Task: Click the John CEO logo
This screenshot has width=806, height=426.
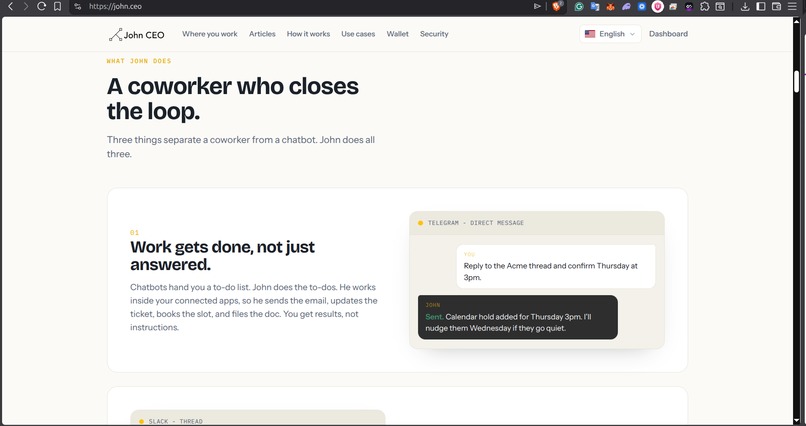Action: click(137, 34)
